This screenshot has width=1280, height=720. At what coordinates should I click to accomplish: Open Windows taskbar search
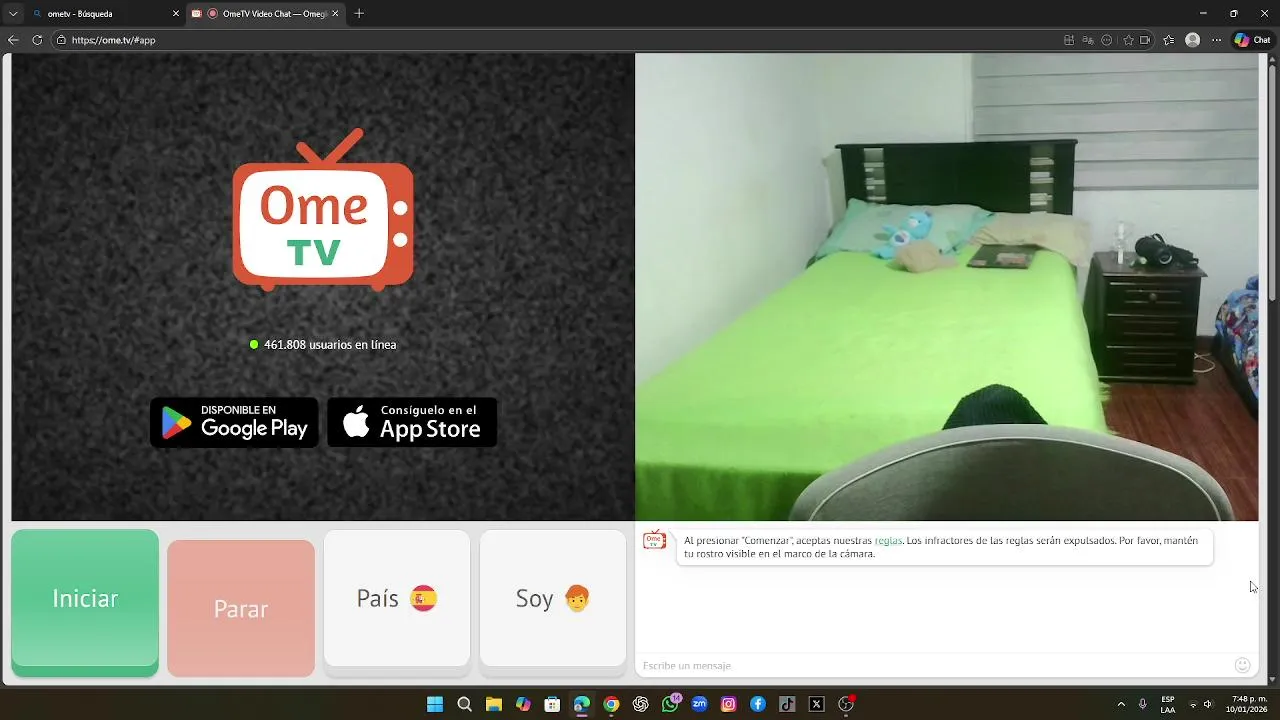pos(464,704)
